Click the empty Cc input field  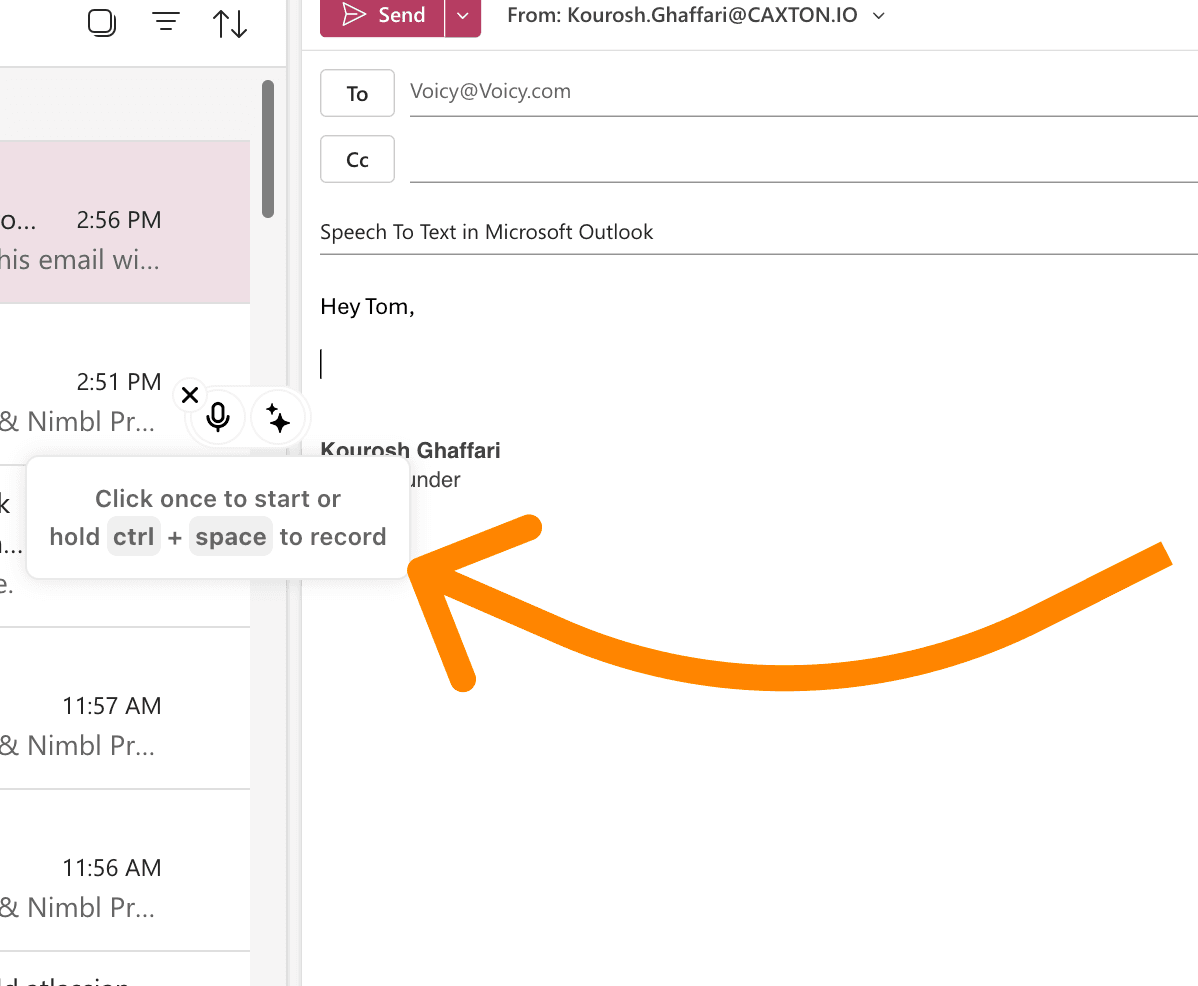click(x=803, y=160)
